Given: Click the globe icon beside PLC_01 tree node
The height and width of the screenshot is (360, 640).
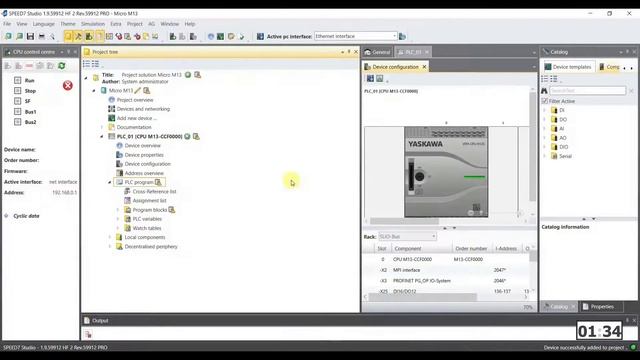Looking at the screenshot, I should [187, 136].
